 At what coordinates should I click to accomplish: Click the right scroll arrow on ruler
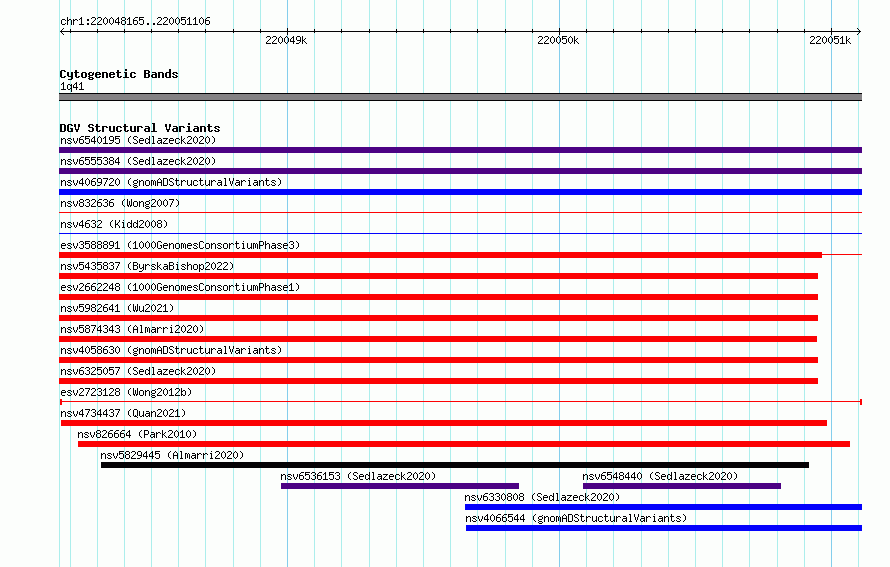click(858, 32)
